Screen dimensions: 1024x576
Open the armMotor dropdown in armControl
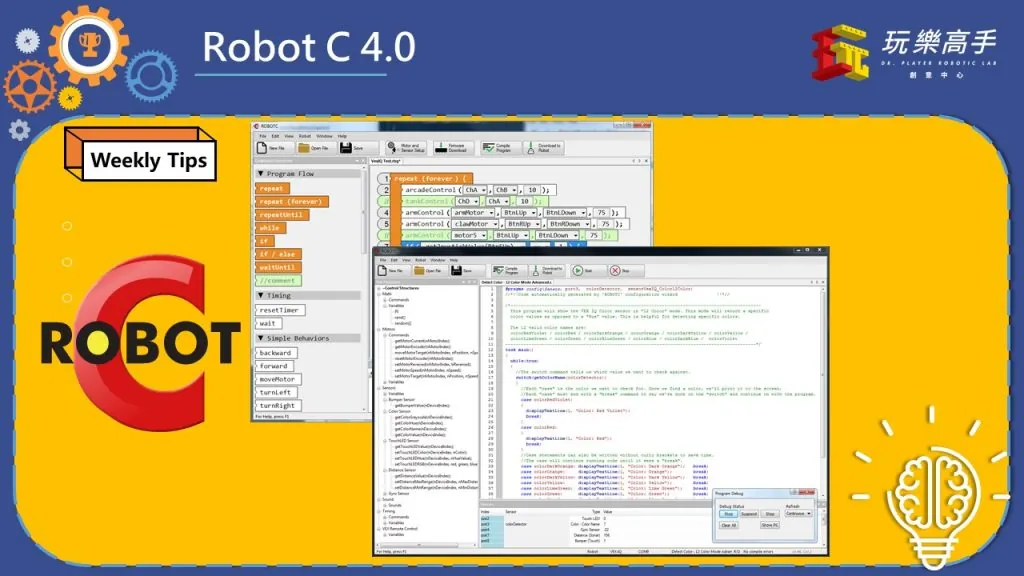(x=473, y=213)
